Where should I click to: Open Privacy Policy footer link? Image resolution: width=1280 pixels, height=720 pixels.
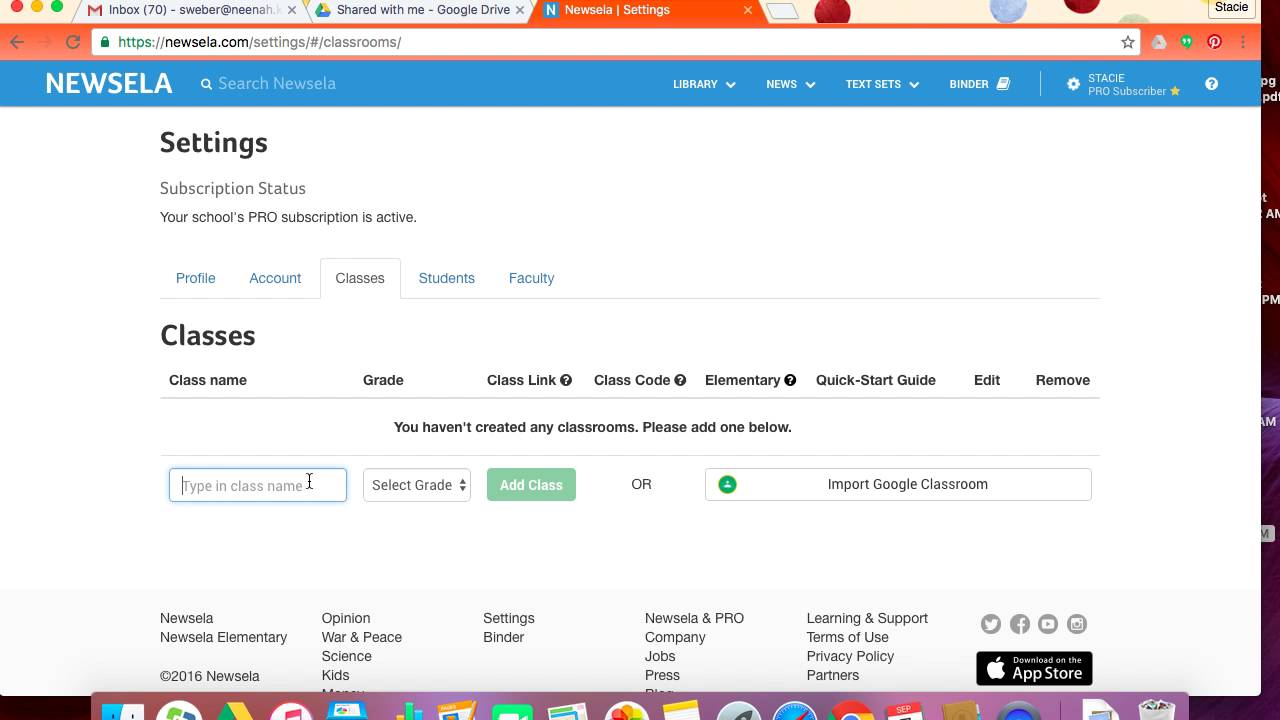point(850,656)
